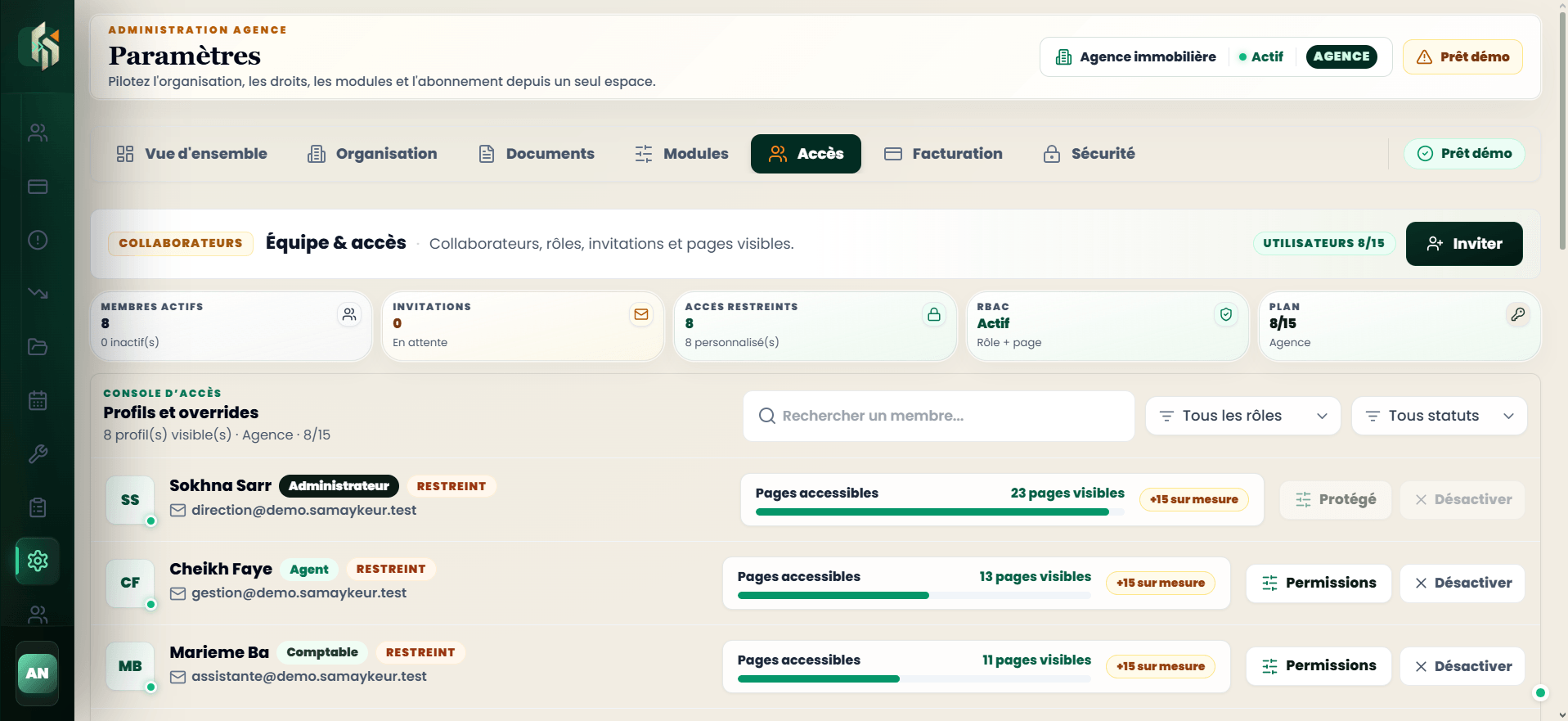Open the Sécurité tab

click(1089, 154)
